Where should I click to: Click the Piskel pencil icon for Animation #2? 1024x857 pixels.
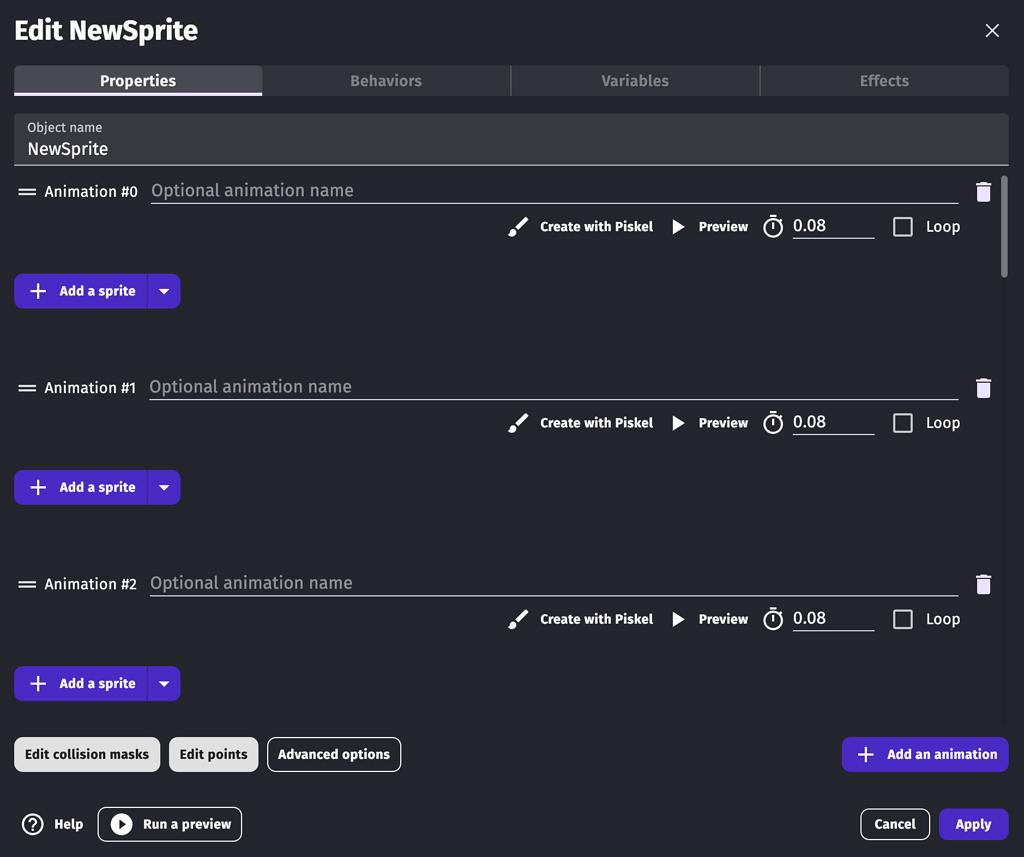tap(517, 618)
